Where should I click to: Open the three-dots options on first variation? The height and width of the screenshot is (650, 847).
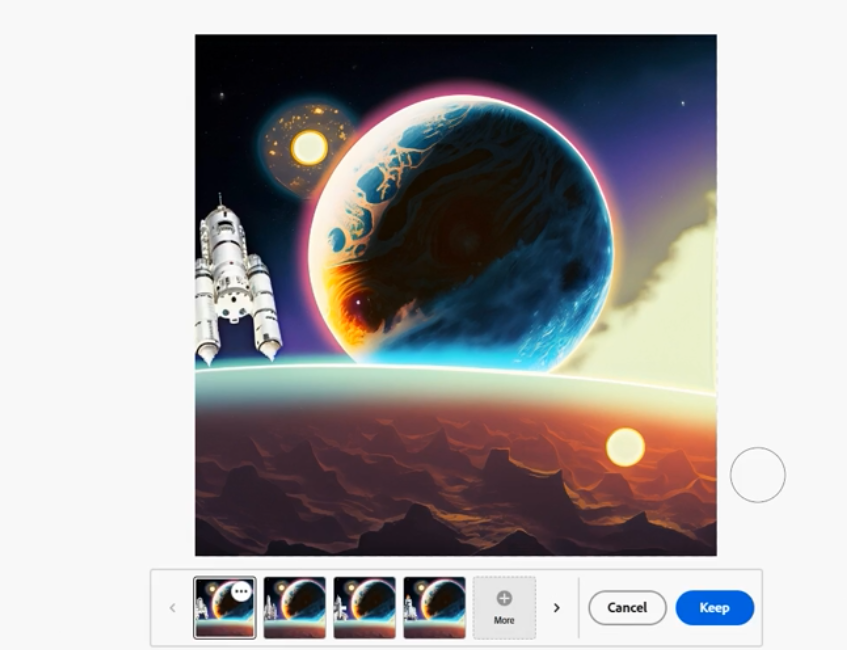tap(241, 591)
